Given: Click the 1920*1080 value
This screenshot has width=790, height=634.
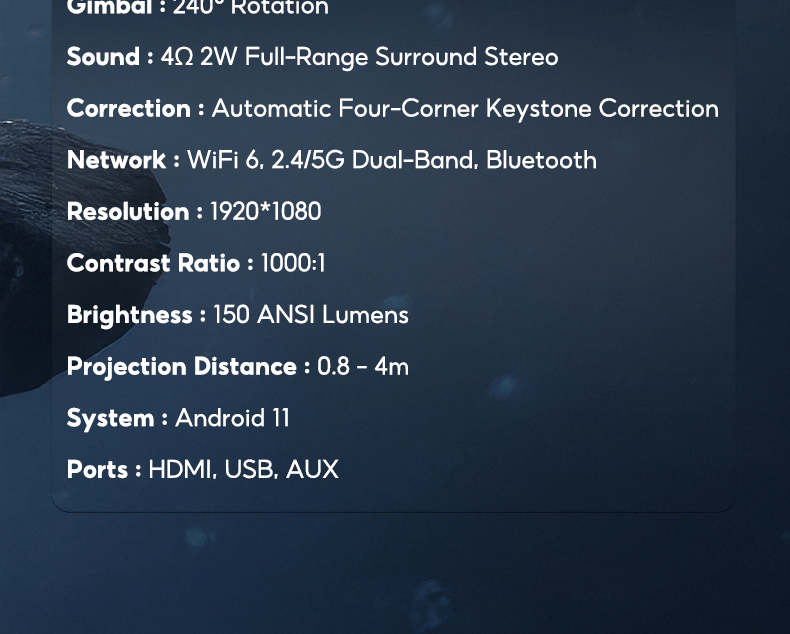Looking at the screenshot, I should pos(265,212).
